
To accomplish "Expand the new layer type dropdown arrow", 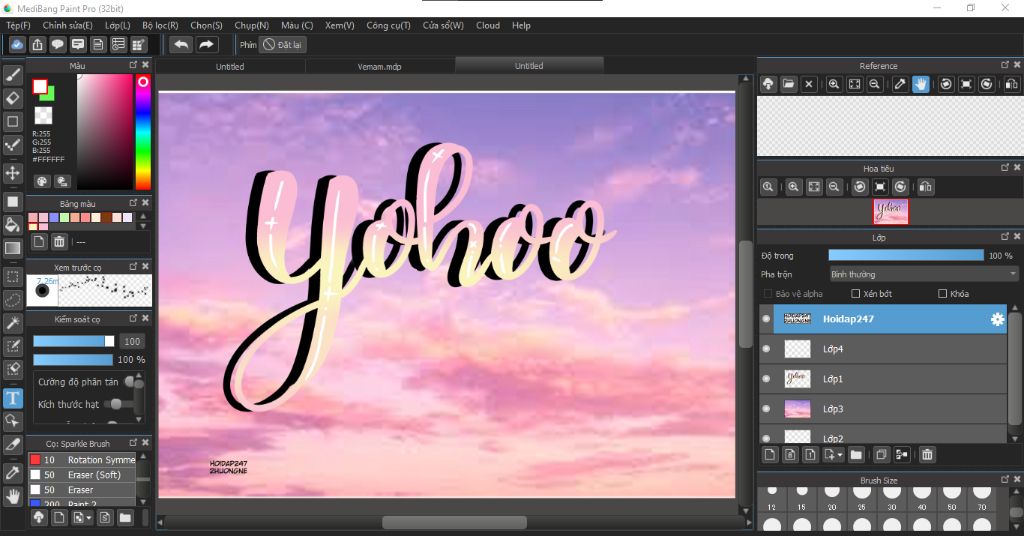I will [840, 454].
